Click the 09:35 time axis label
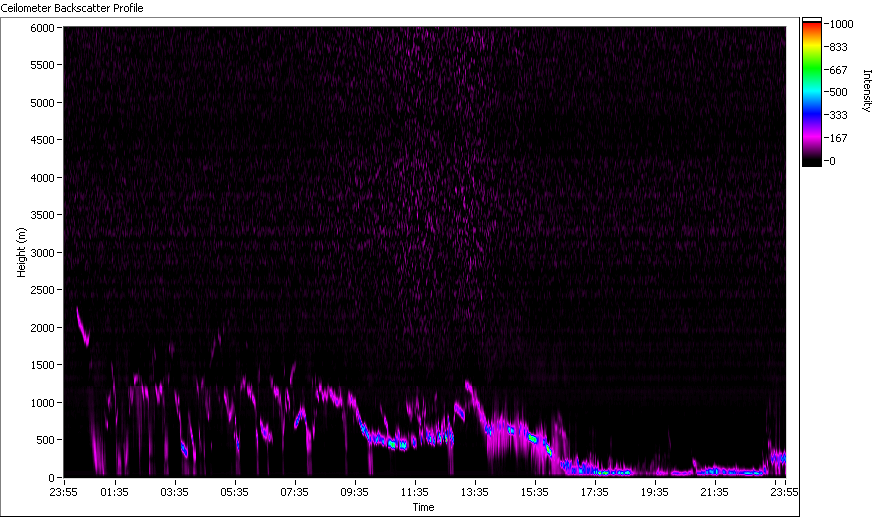 click(x=354, y=492)
